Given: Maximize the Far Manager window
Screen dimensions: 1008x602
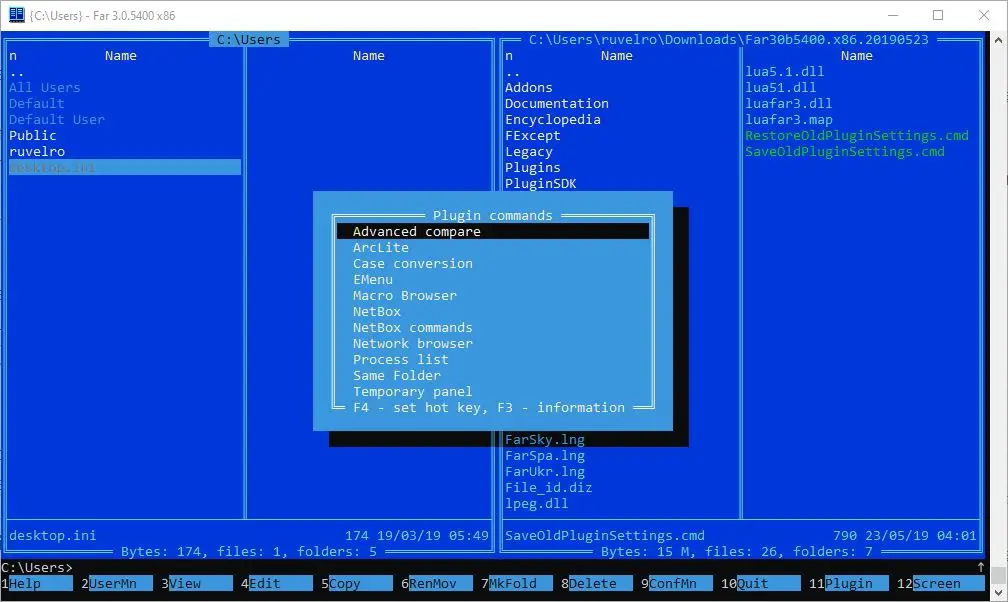Looking at the screenshot, I should [938, 15].
